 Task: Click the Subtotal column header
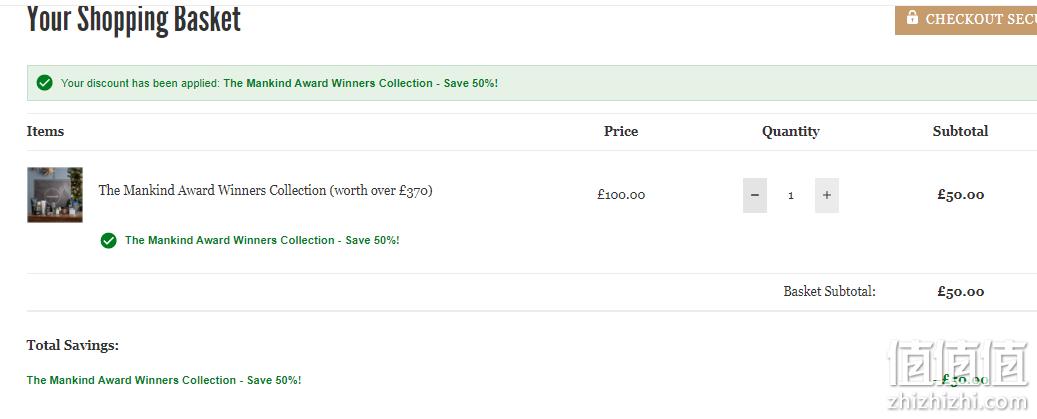tap(960, 131)
